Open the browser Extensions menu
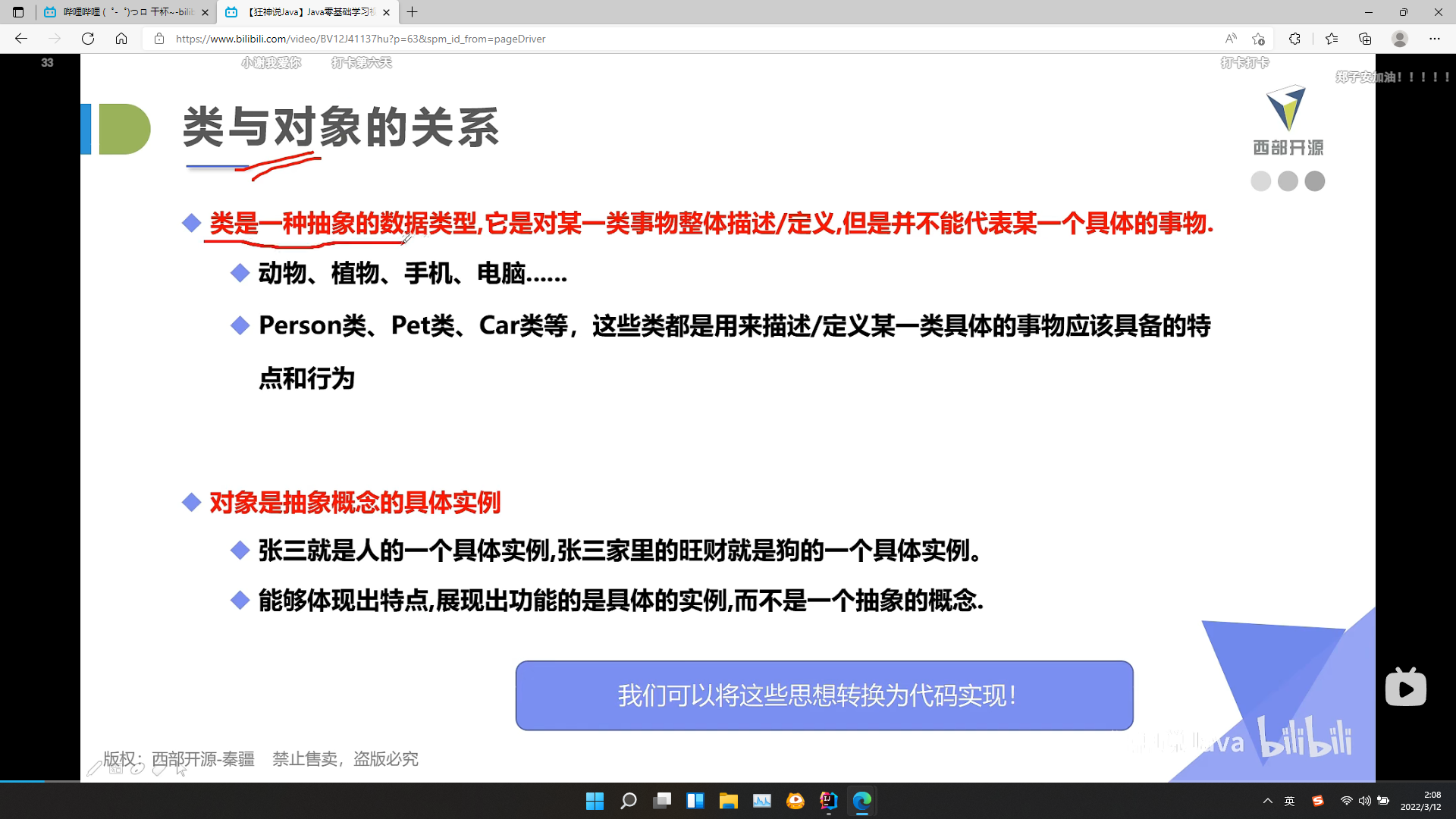The image size is (1456, 819). click(x=1295, y=39)
